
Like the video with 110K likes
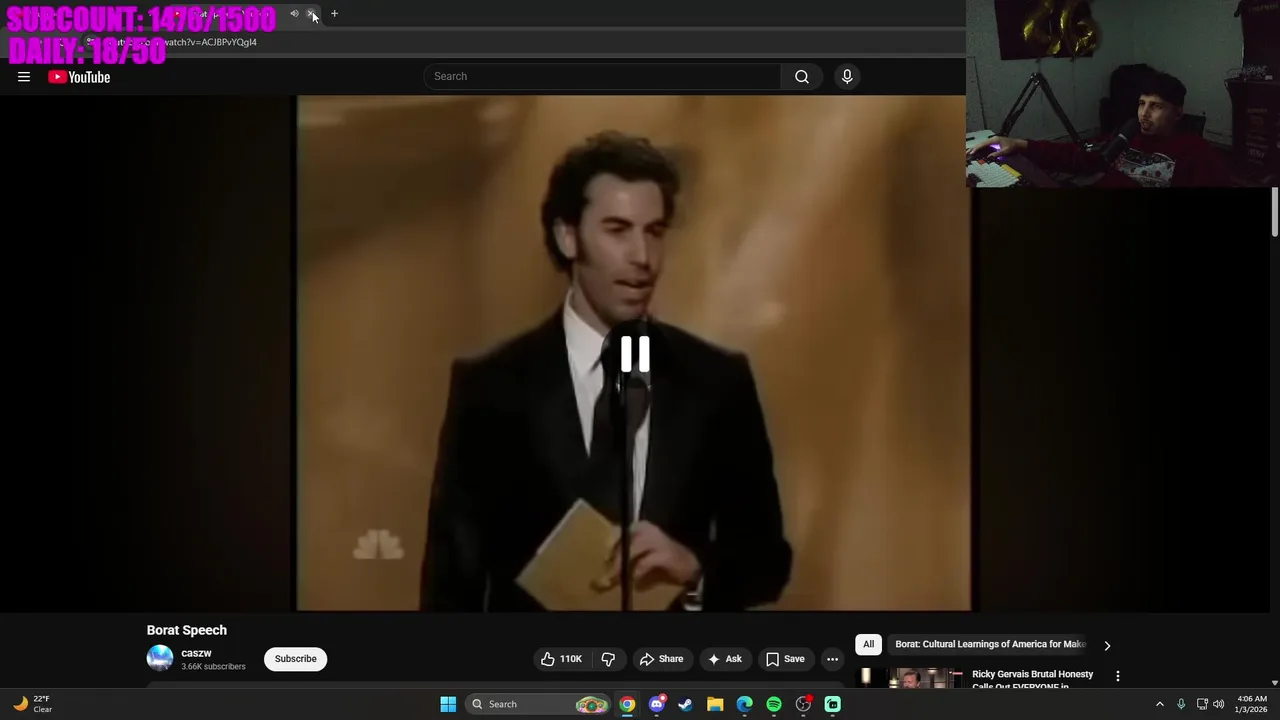pos(561,659)
